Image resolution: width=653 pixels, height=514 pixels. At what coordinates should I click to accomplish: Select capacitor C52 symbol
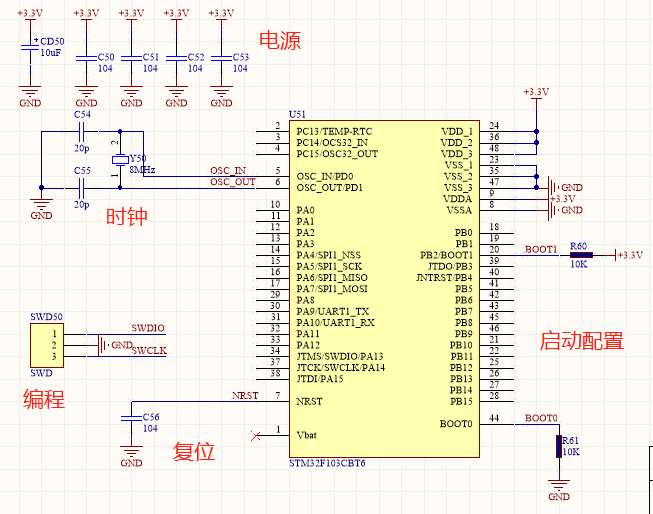tap(176, 58)
